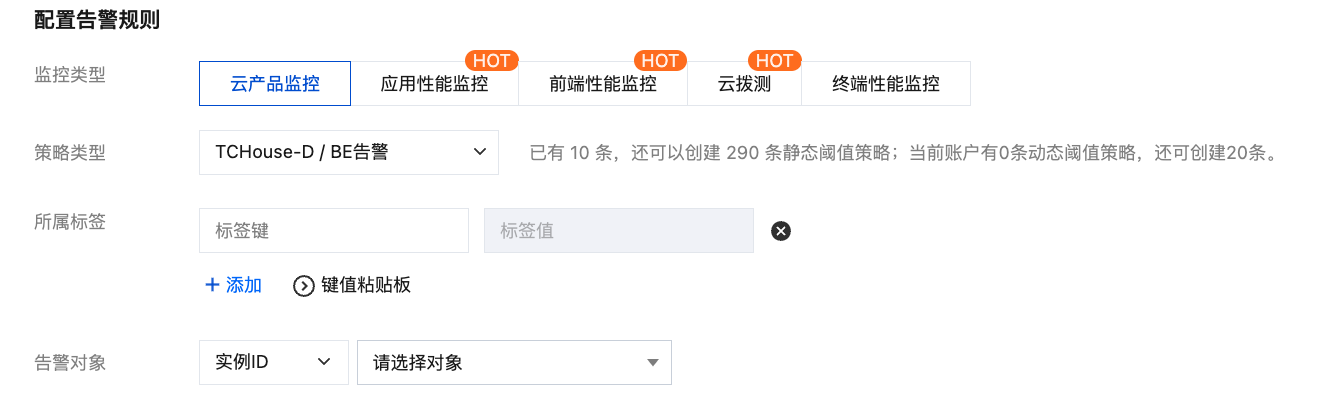The width and height of the screenshot is (1332, 404).
Task: Click the circled arrow icon before 键值粘贴板
Action: [304, 286]
